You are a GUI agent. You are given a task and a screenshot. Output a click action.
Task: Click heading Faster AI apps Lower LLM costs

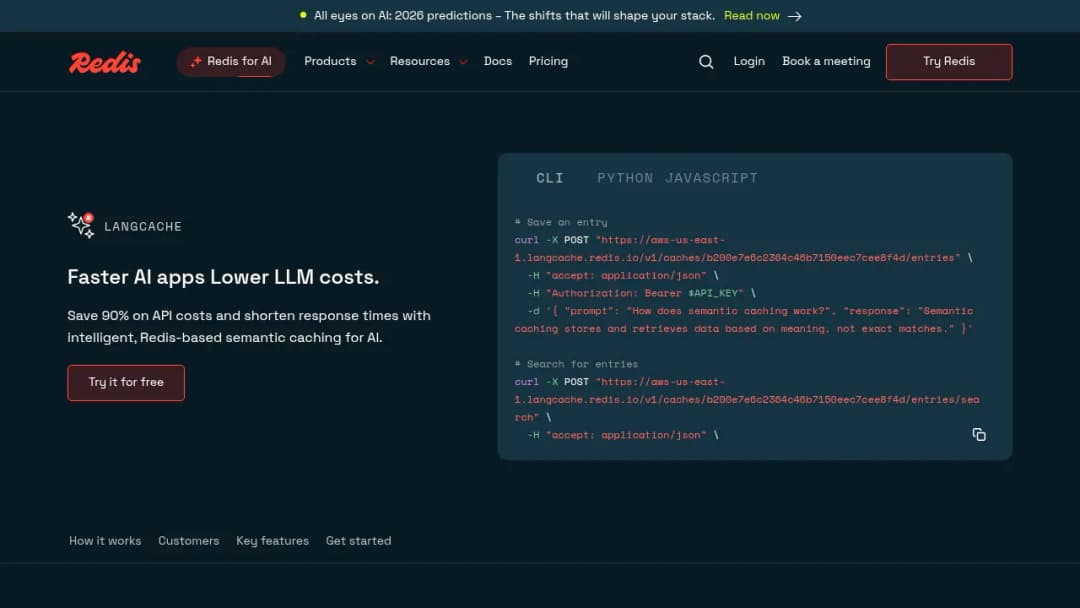[223, 277]
